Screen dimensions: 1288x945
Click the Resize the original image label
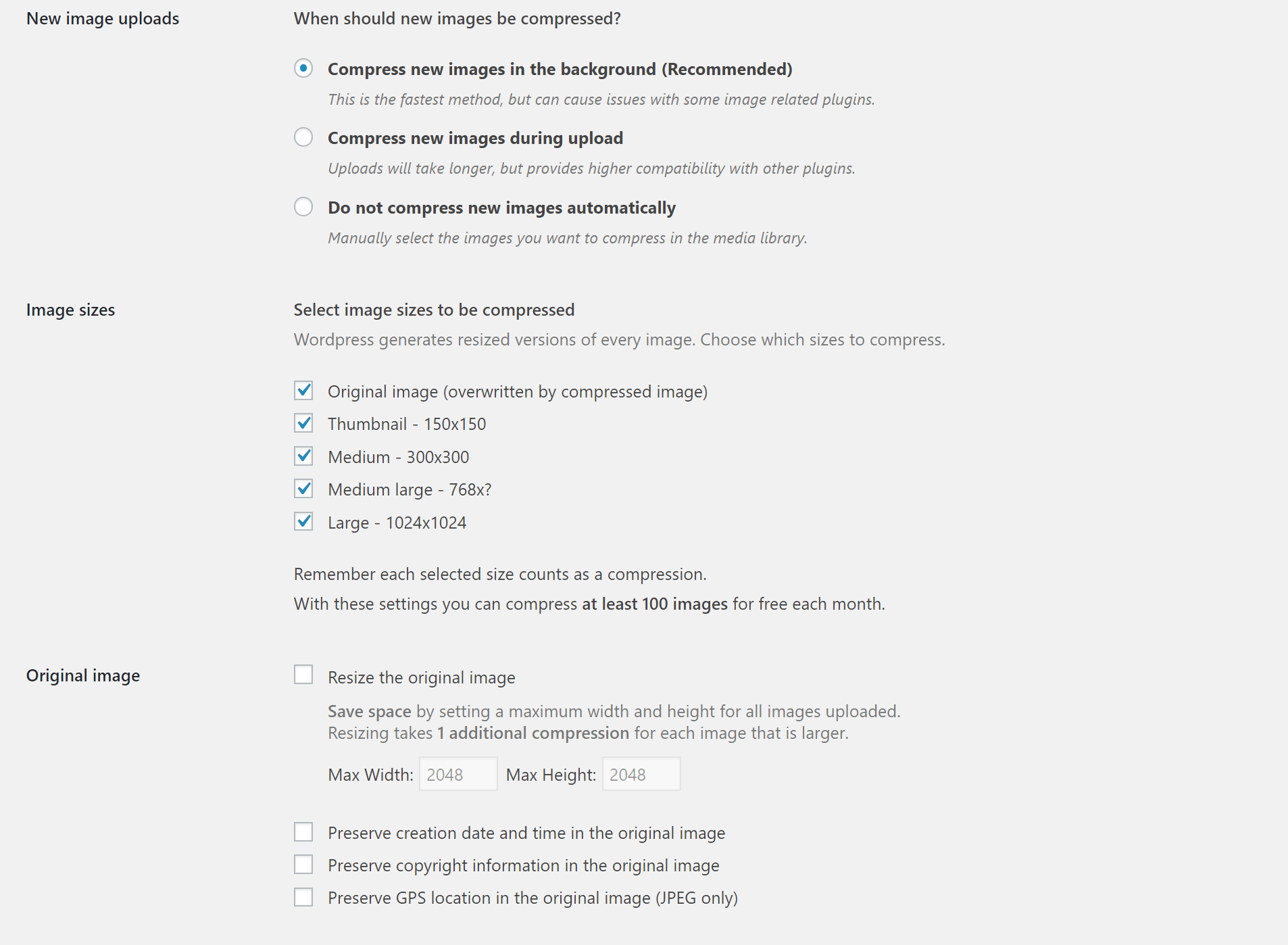(422, 677)
